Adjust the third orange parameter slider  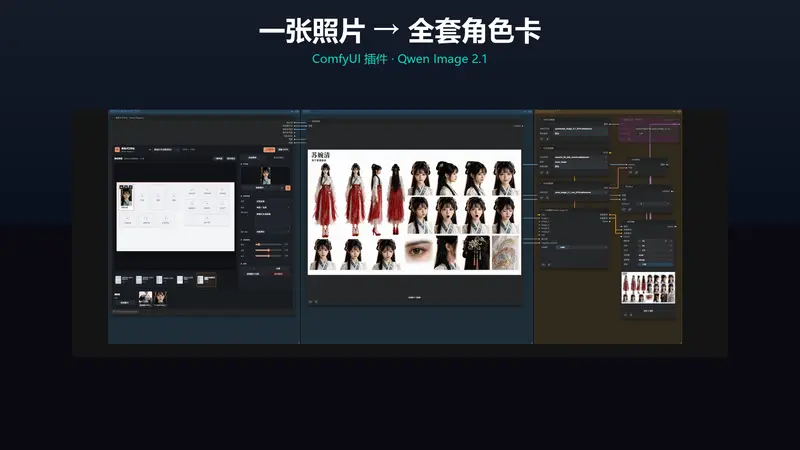pyautogui.click(x=269, y=256)
